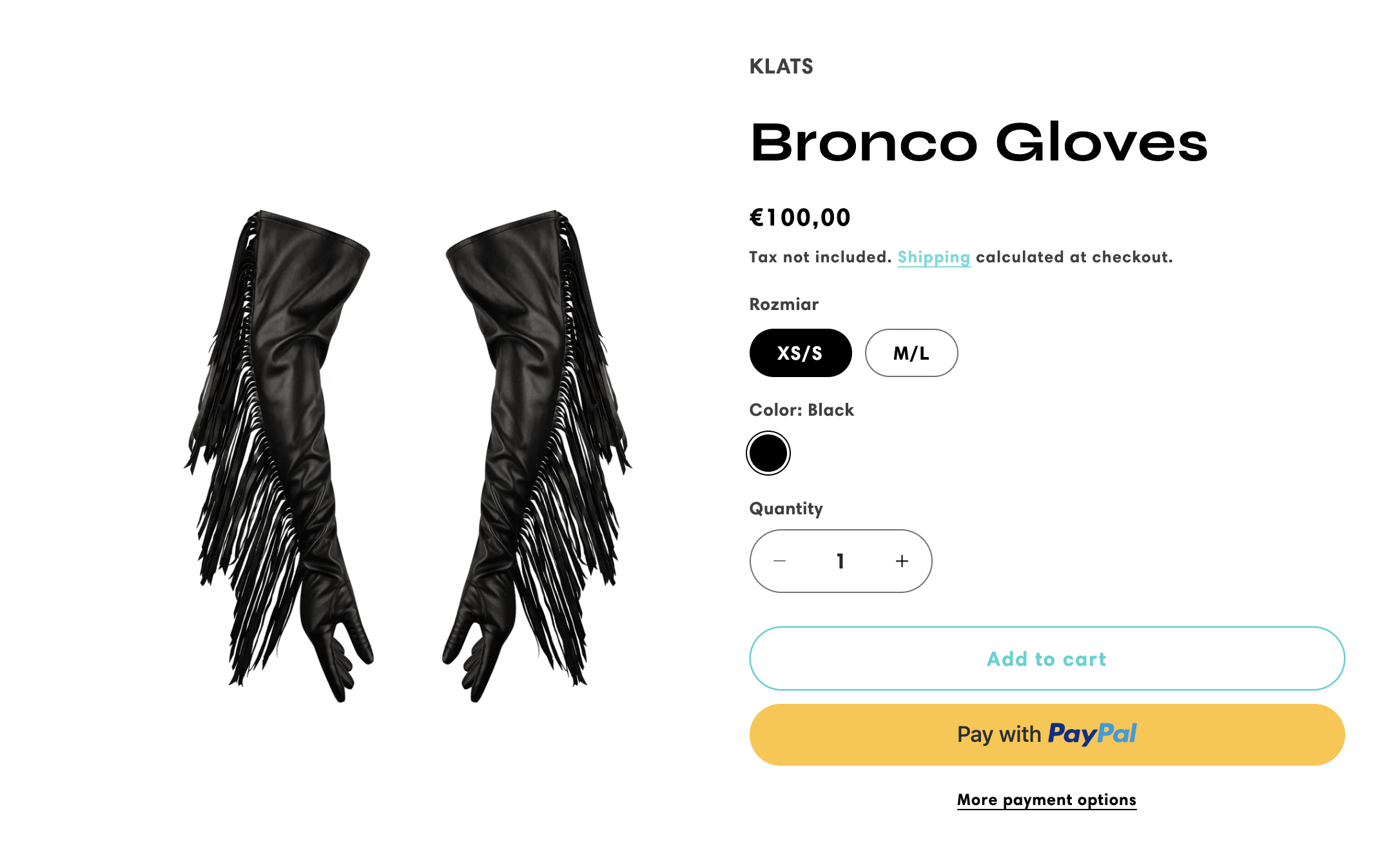Click the Color: Black label
The height and width of the screenshot is (845, 1400).
801,410
